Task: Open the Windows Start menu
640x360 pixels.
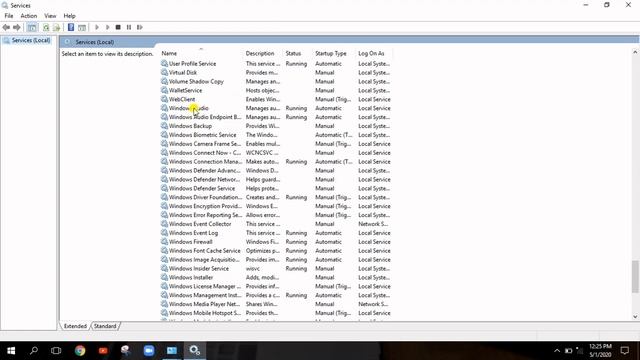Action: click(x=11, y=351)
